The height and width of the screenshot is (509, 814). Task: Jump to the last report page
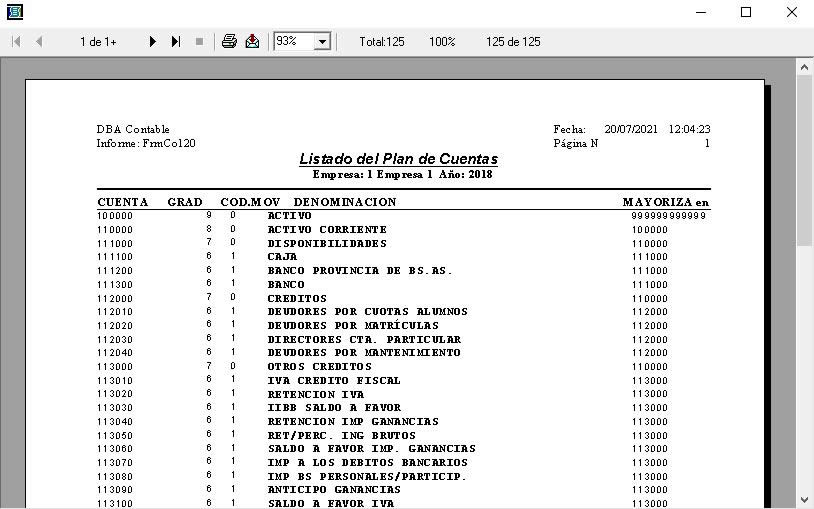click(176, 42)
